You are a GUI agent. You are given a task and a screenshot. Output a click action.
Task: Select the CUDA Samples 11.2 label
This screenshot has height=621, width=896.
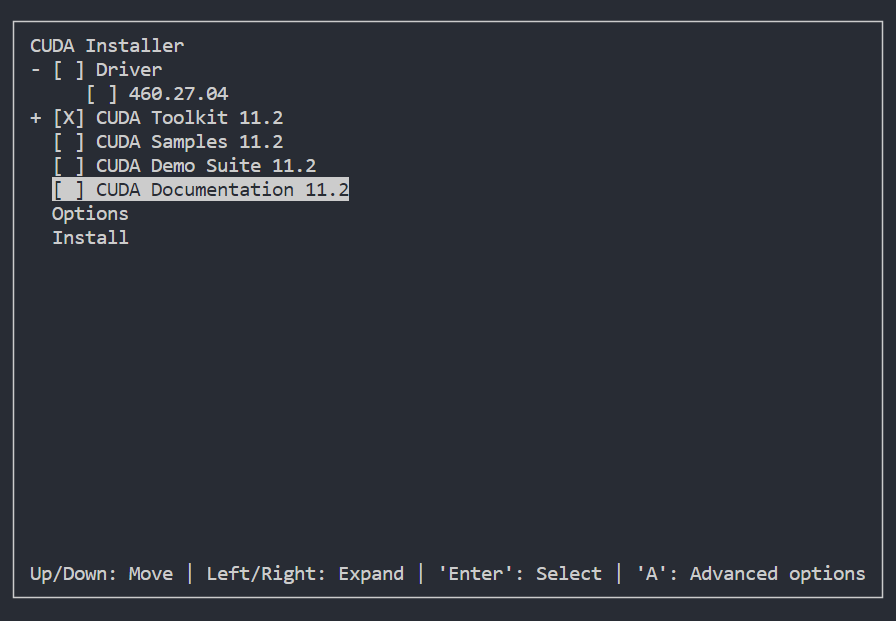click(189, 142)
